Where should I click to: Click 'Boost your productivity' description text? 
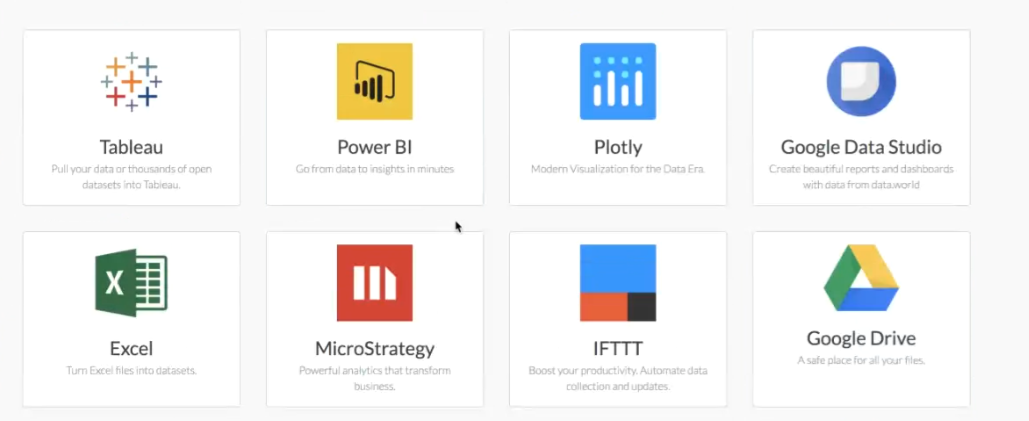click(618, 378)
